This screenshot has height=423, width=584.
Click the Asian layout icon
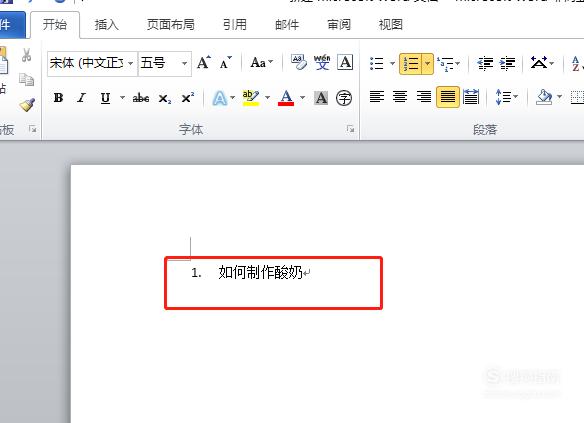tap(539, 63)
